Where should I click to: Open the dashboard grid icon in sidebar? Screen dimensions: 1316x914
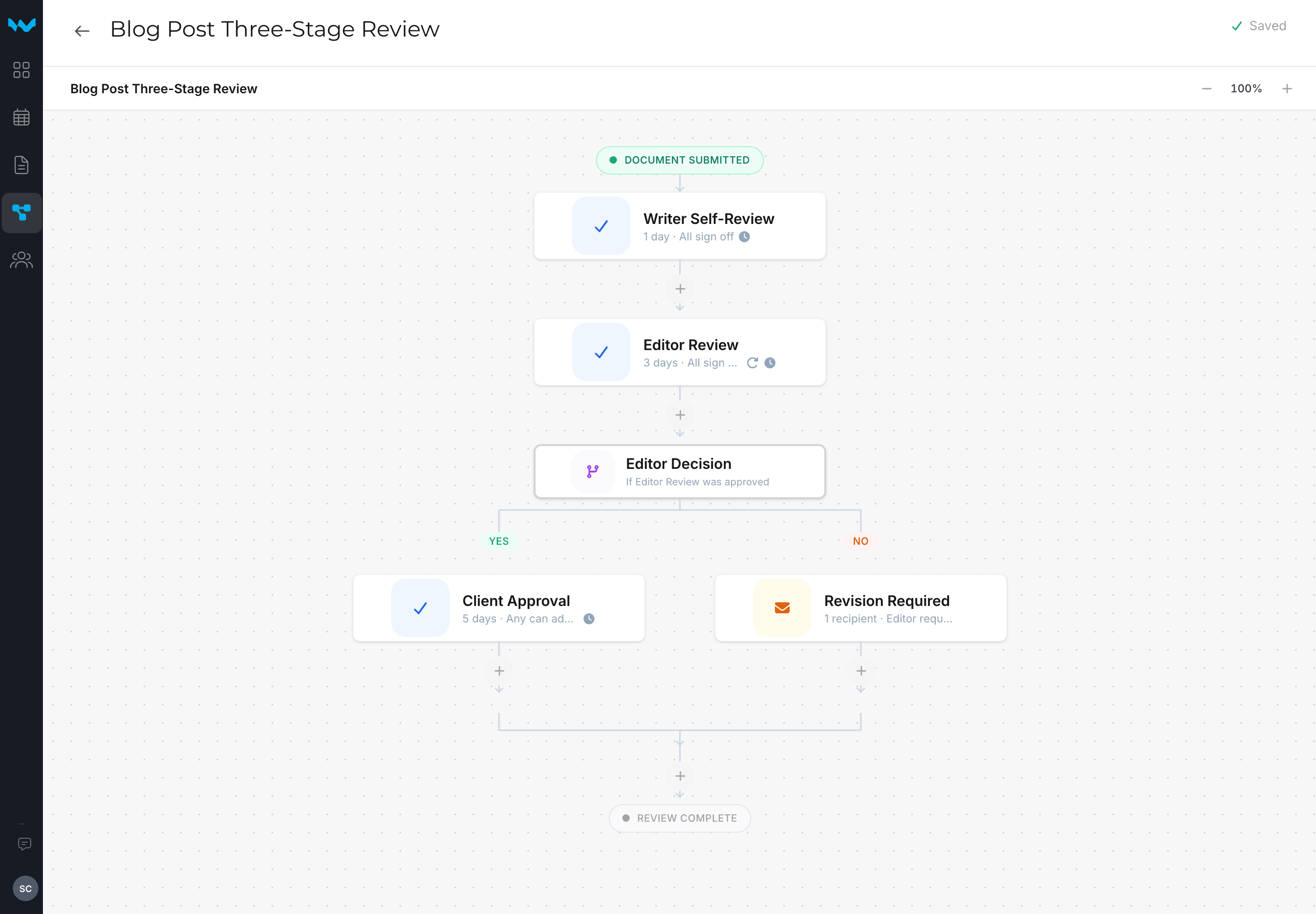22,70
